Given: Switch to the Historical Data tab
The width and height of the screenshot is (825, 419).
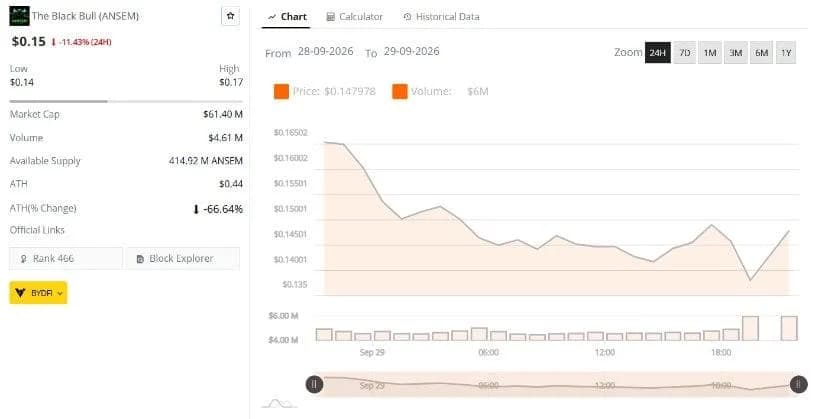Looking at the screenshot, I should pyautogui.click(x=441, y=17).
